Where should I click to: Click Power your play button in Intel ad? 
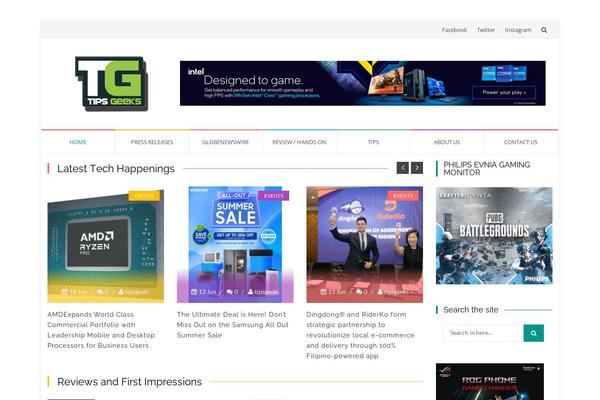coord(504,92)
